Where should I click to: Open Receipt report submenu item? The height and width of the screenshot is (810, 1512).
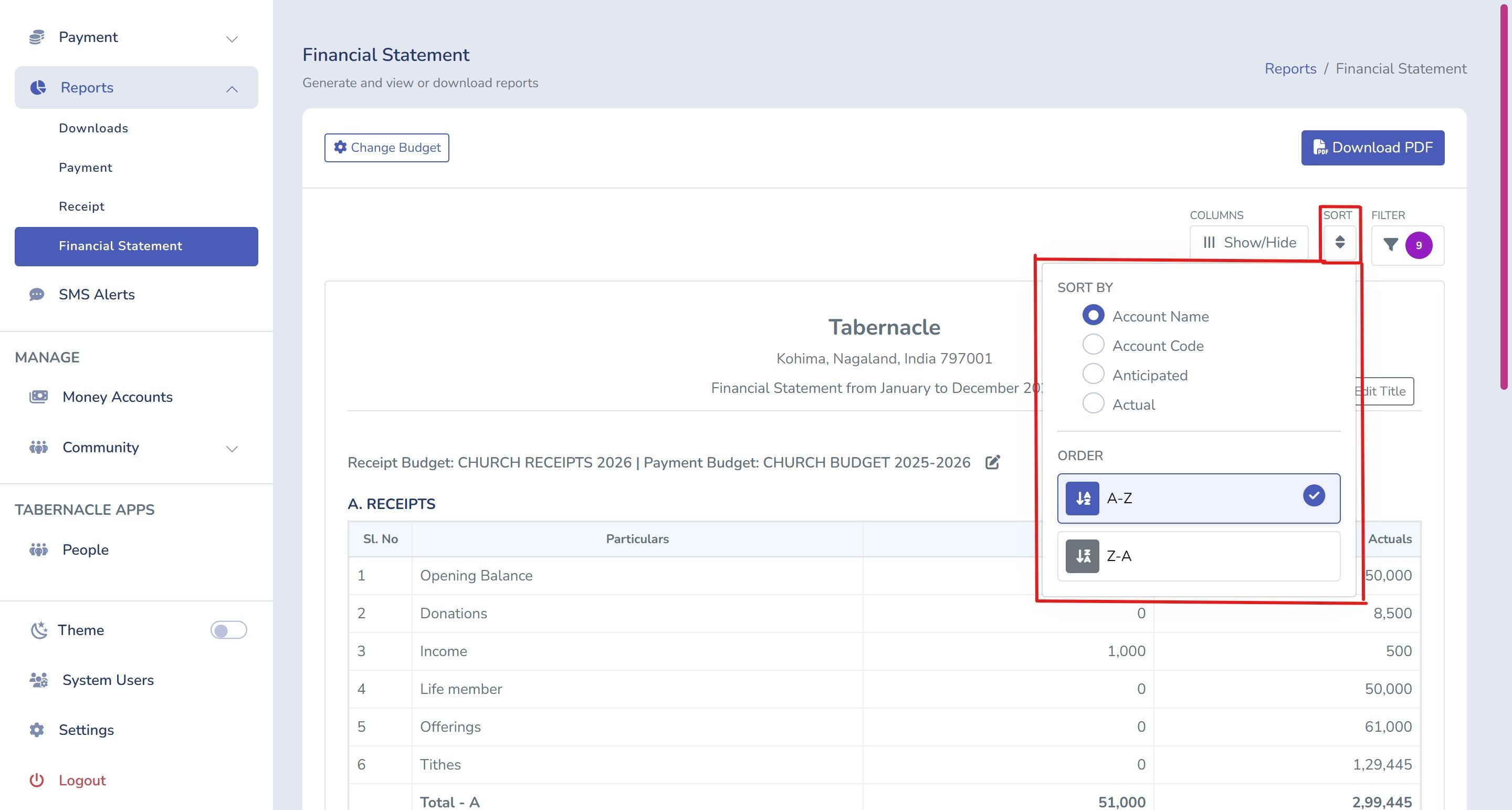click(81, 206)
